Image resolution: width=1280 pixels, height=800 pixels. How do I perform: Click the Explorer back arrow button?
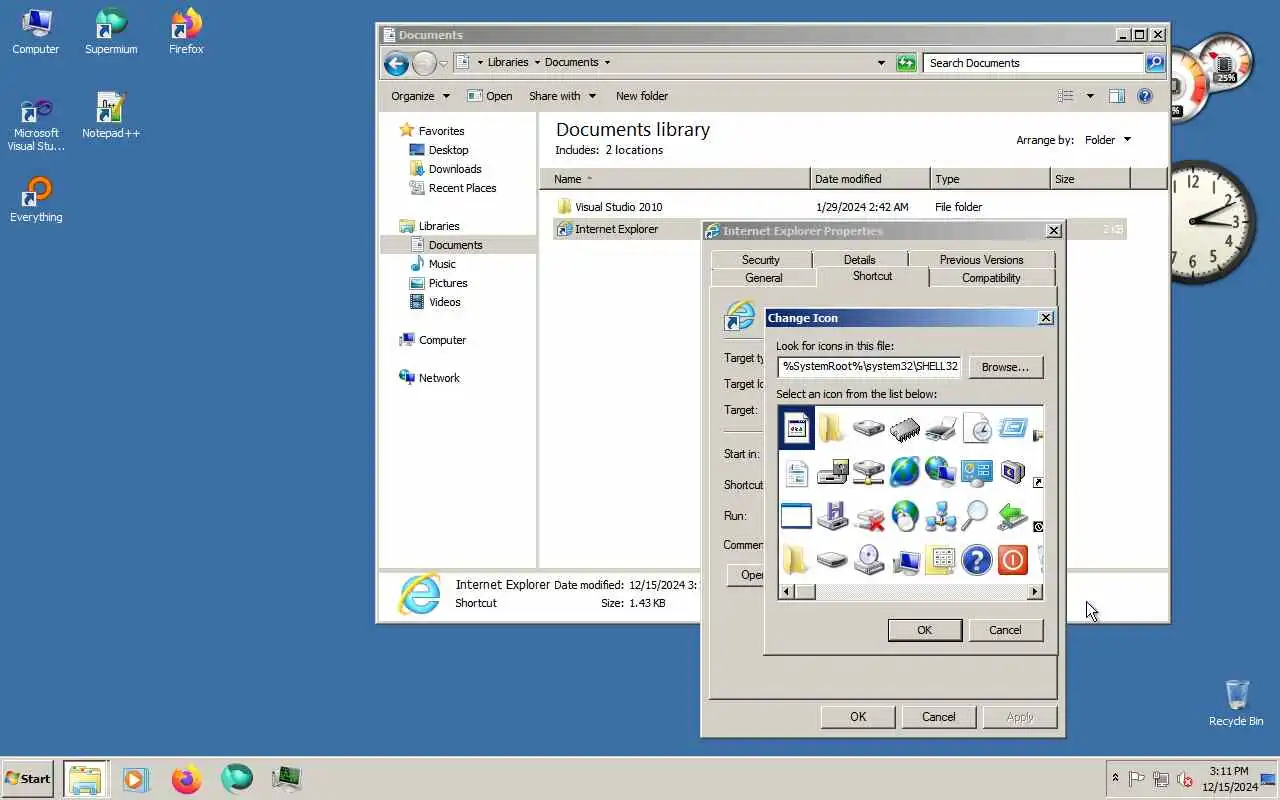[396, 63]
